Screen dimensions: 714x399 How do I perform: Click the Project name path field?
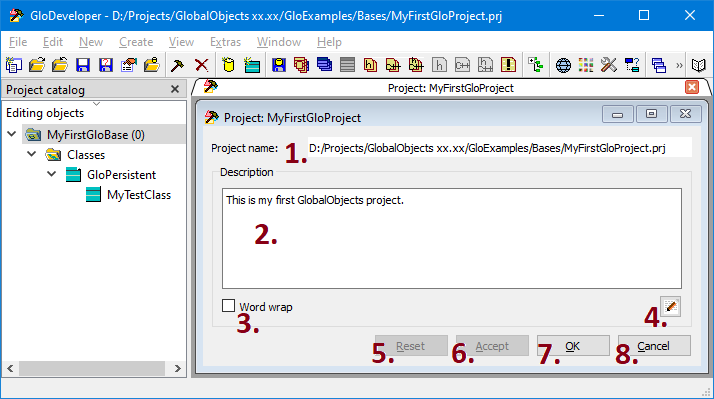pyautogui.click(x=500, y=148)
